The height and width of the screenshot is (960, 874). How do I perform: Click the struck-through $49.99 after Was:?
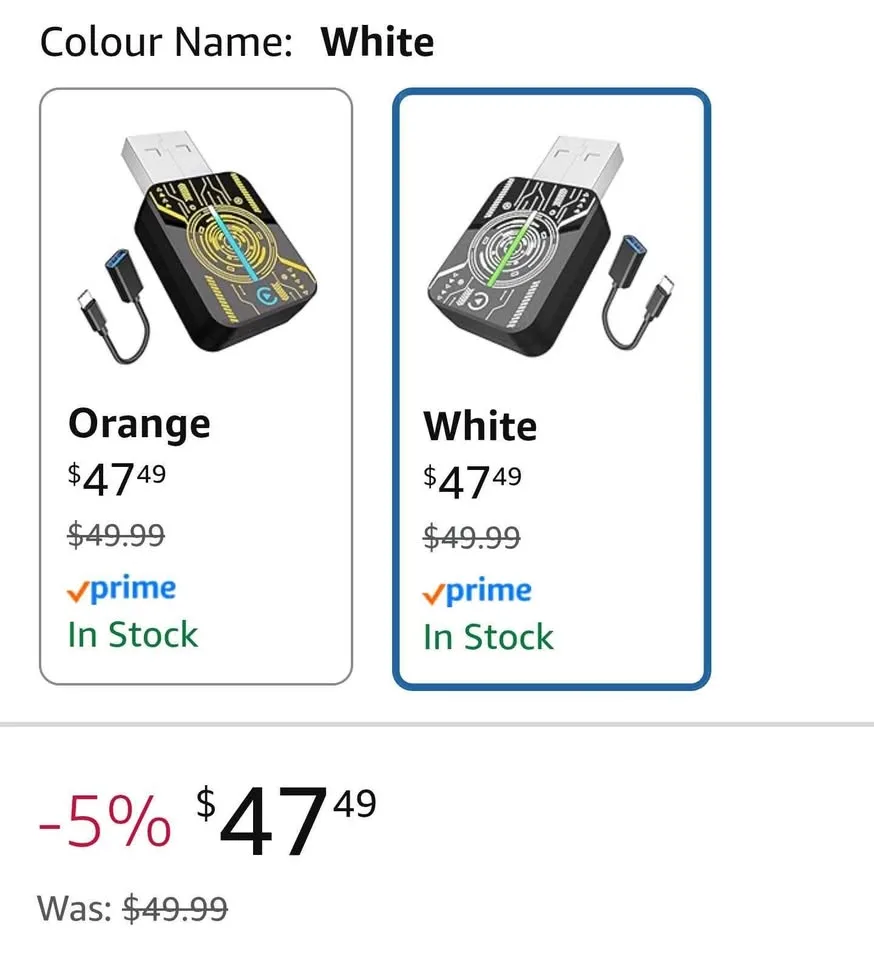point(175,908)
